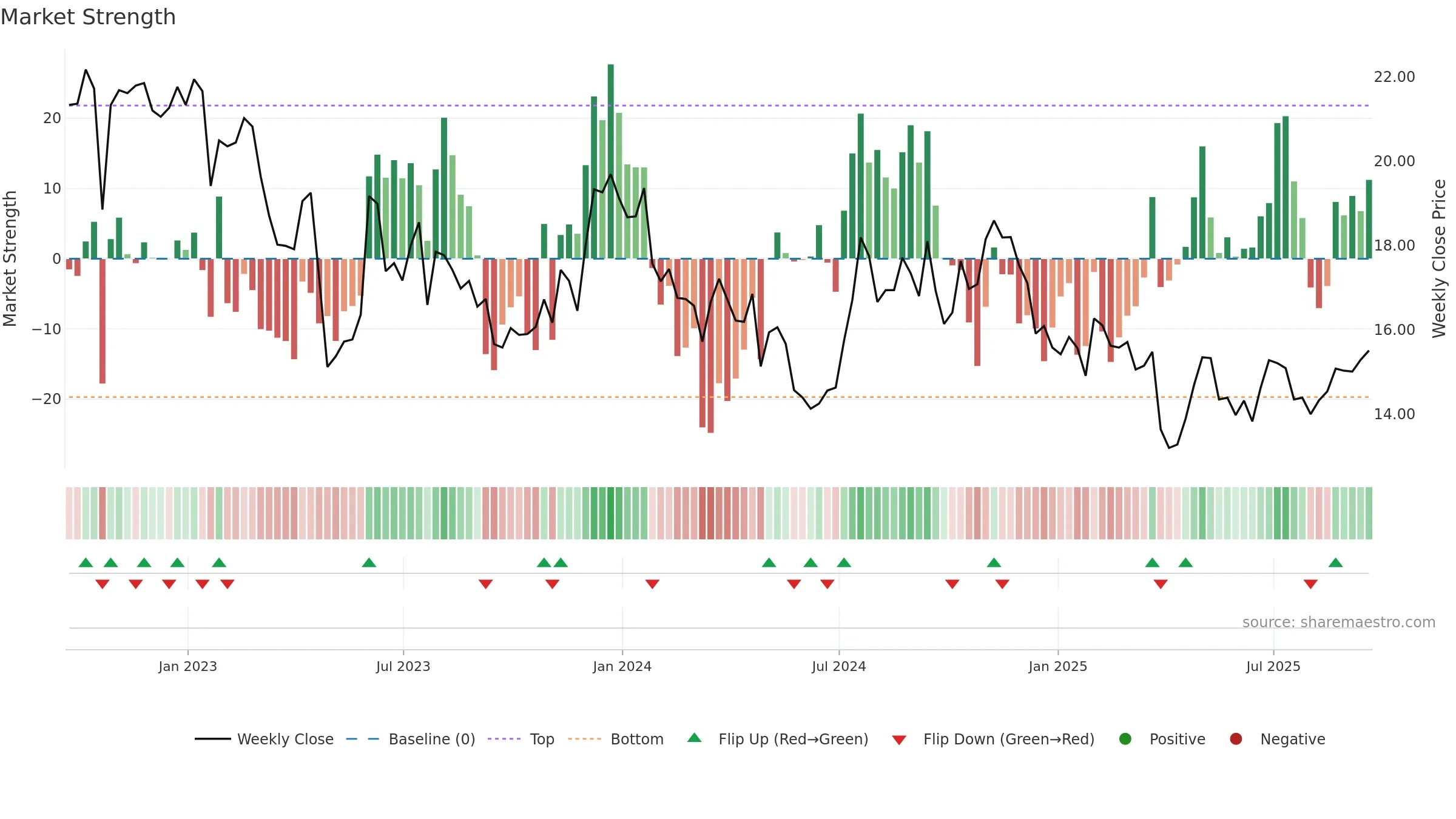Click the green Positive circle legend icon

(1125, 739)
